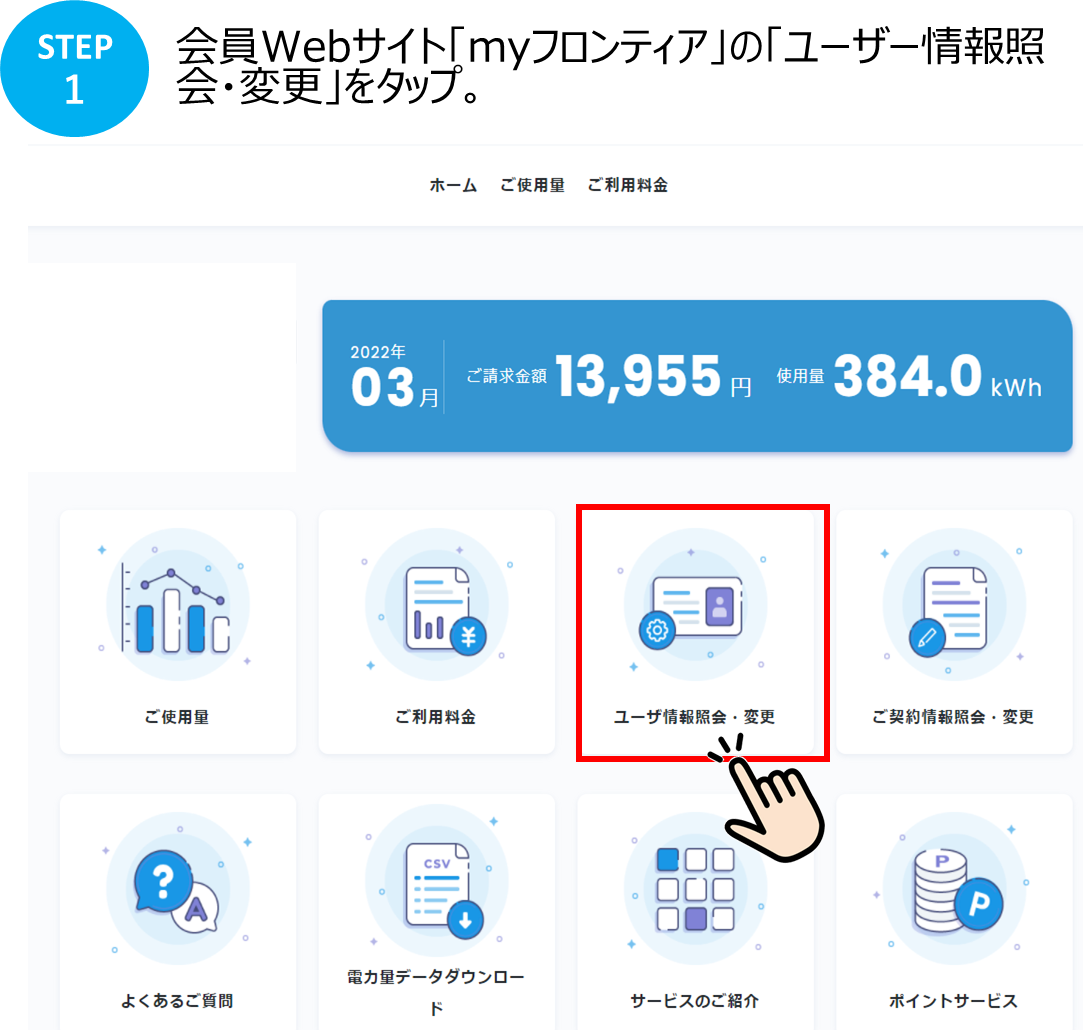1083x1030 pixels.
Task: Click the よくあるご質問 Q&A speech bubble icon
Action: coord(177,880)
